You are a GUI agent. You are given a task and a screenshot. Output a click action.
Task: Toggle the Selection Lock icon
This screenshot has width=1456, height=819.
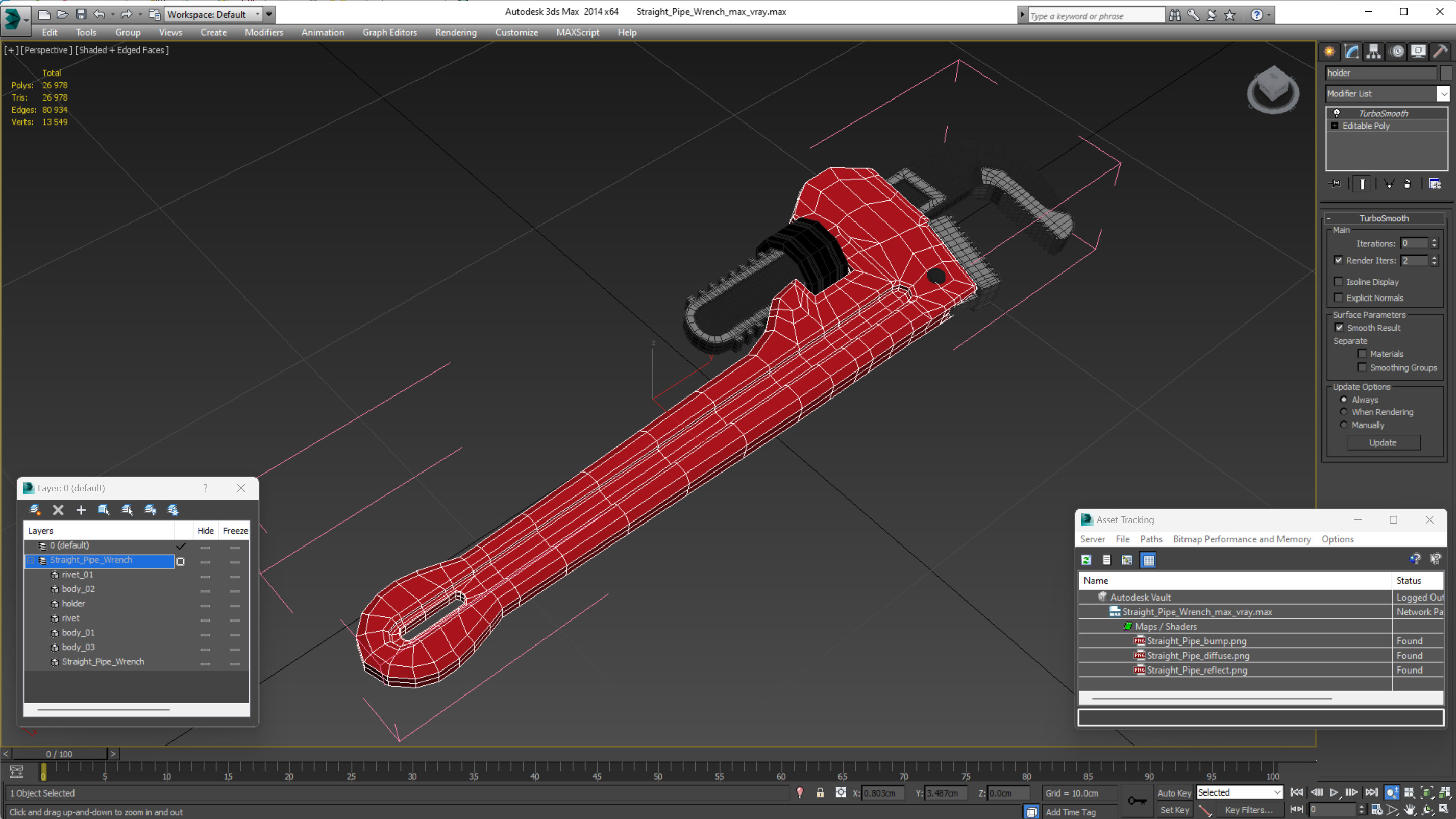[820, 792]
